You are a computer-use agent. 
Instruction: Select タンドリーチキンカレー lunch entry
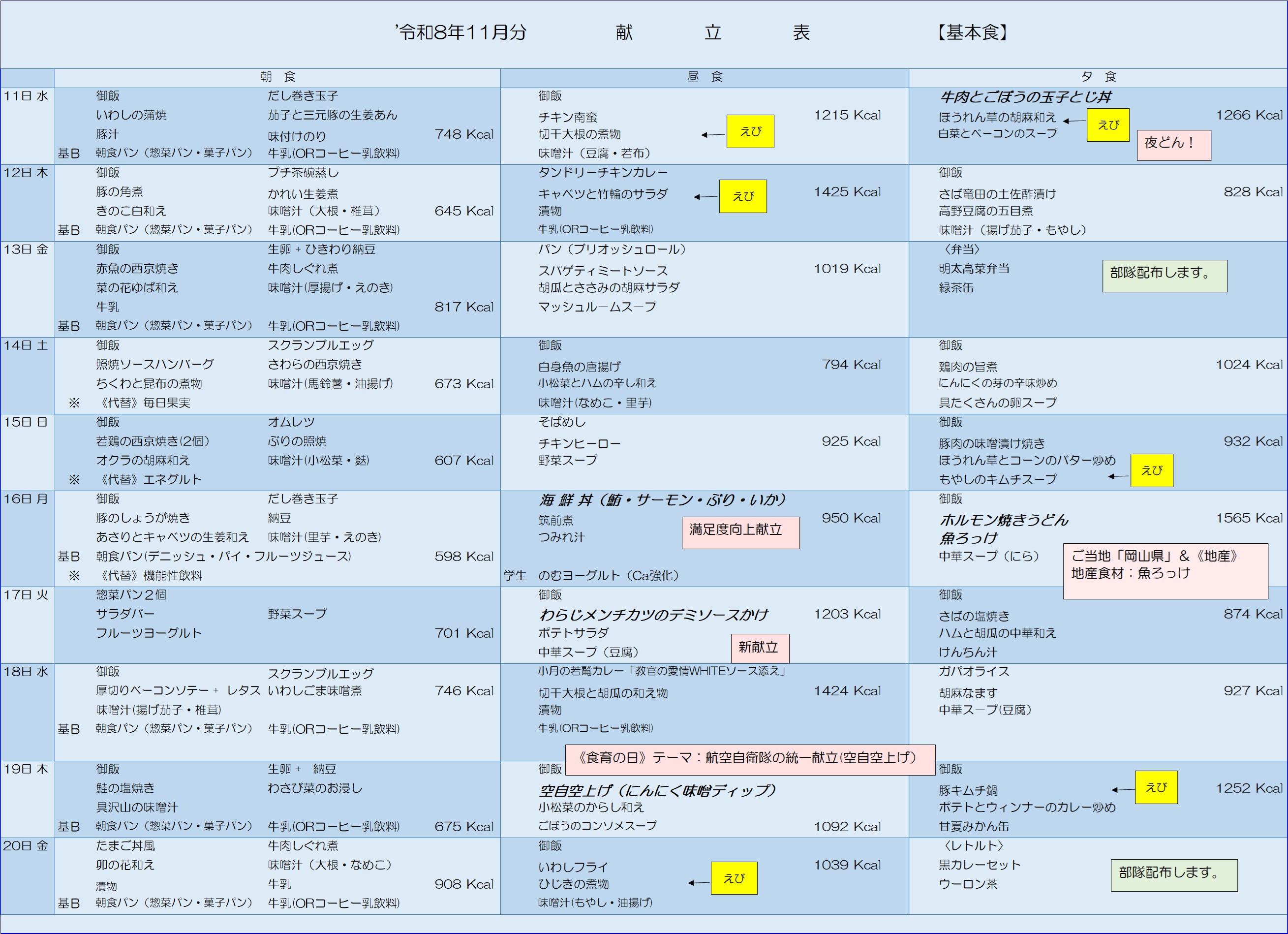[603, 173]
